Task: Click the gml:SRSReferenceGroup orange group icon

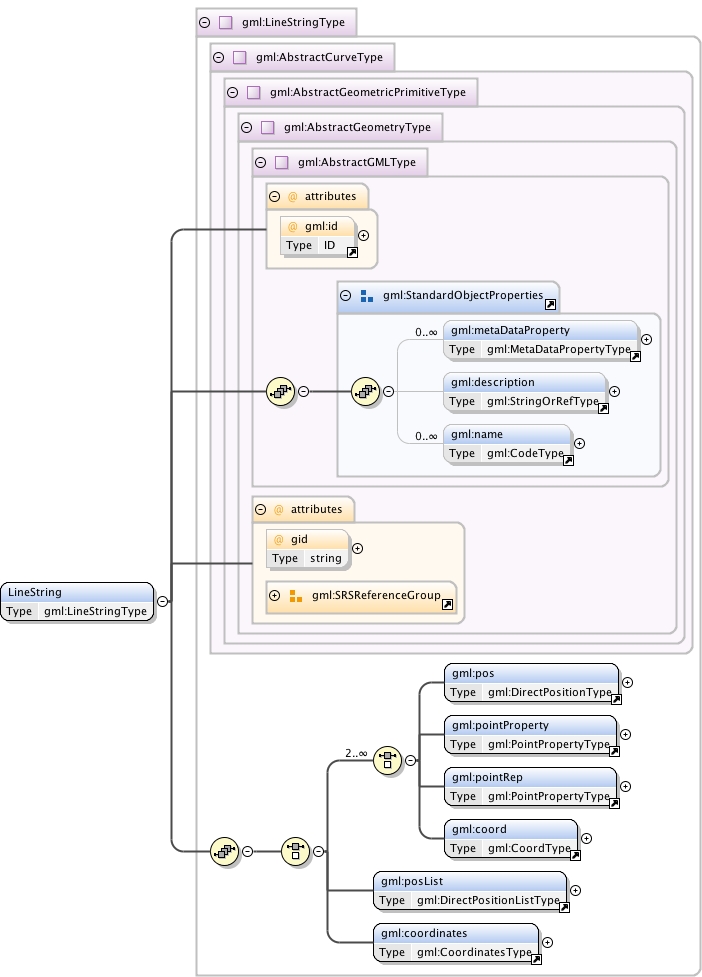Action: [x=296, y=595]
